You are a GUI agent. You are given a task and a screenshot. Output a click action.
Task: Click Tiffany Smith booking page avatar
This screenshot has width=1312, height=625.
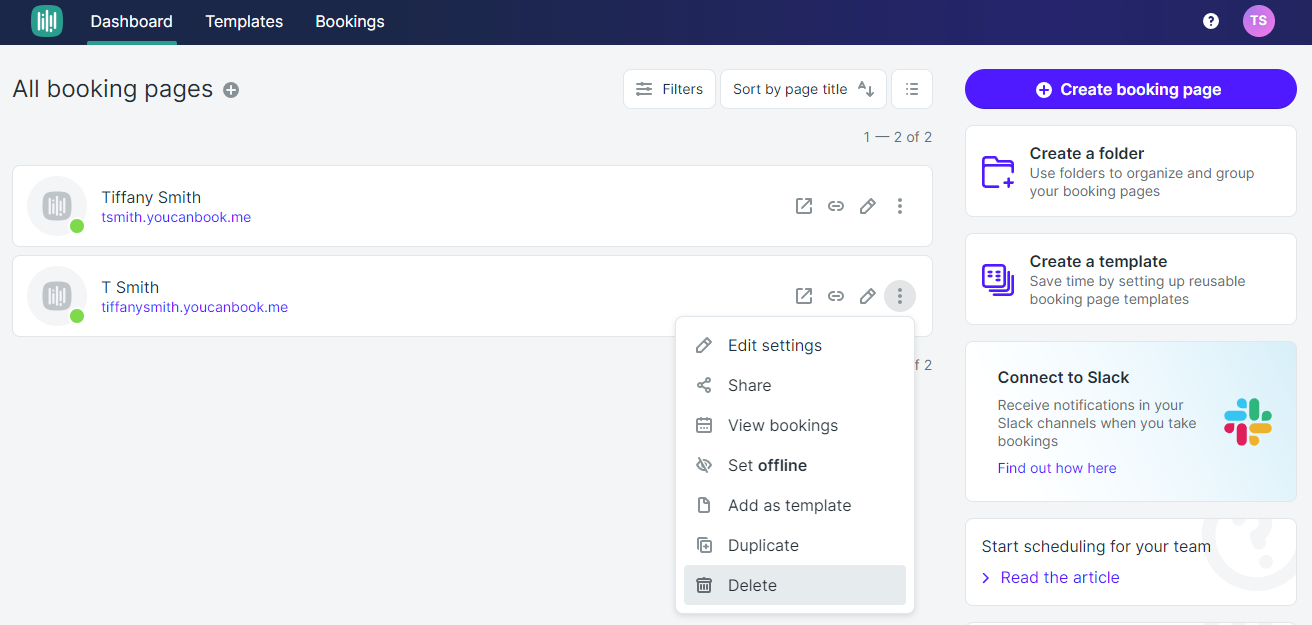click(57, 206)
